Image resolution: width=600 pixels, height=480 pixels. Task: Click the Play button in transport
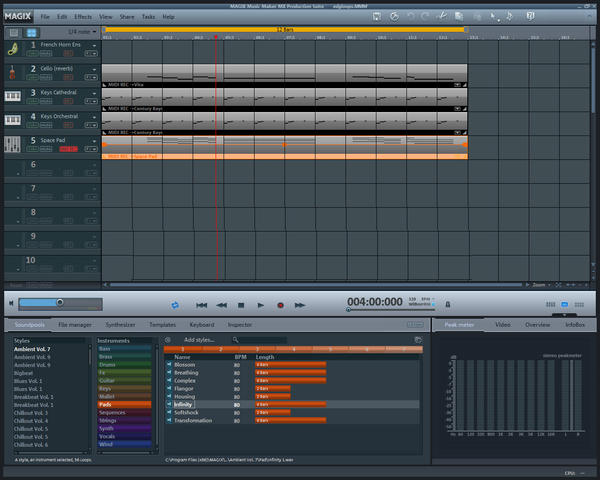tap(261, 305)
